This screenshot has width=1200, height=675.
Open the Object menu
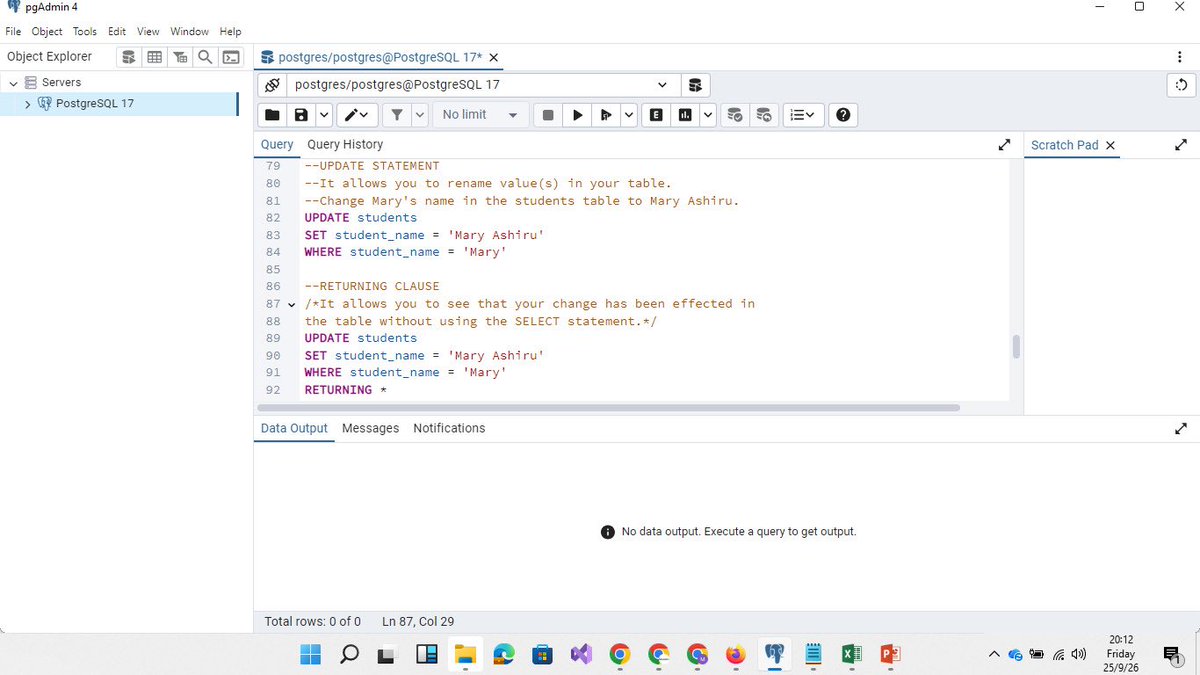[x=47, y=32]
